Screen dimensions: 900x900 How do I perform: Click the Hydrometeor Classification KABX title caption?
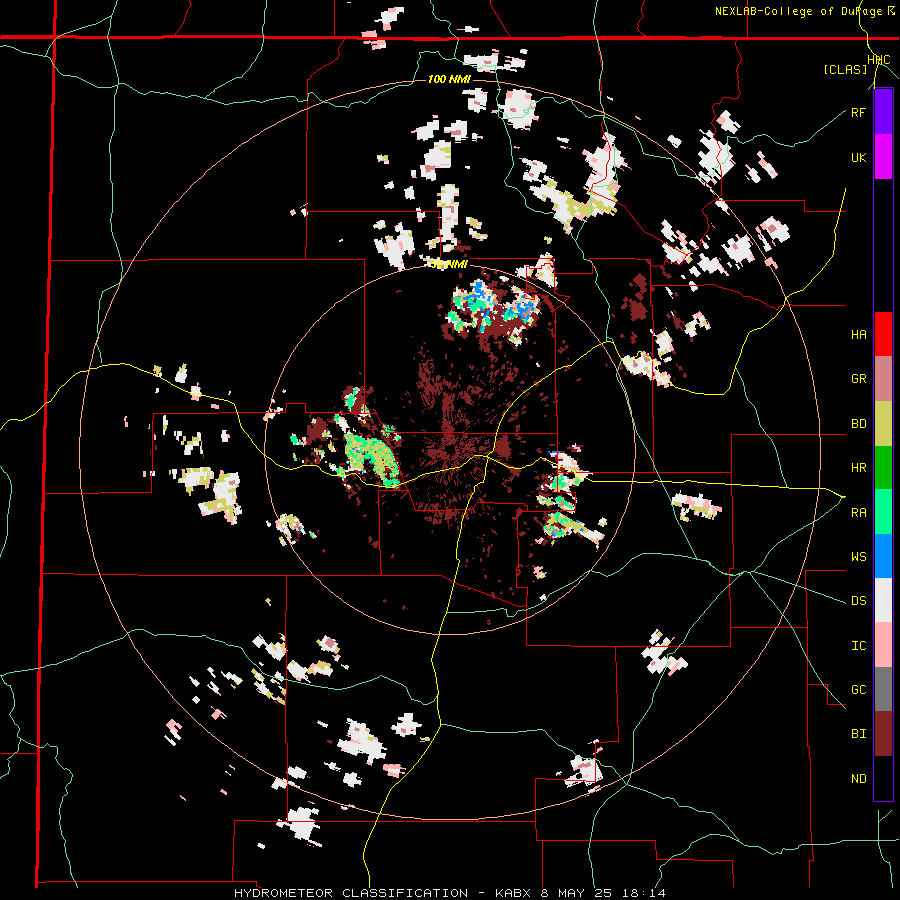click(450, 893)
